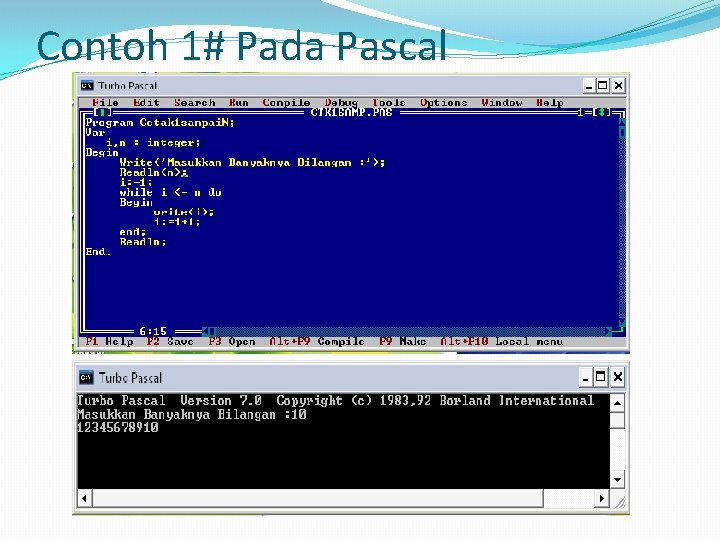Click the output window scroll left arrow
This screenshot has width=720, height=540.
tap(84, 498)
